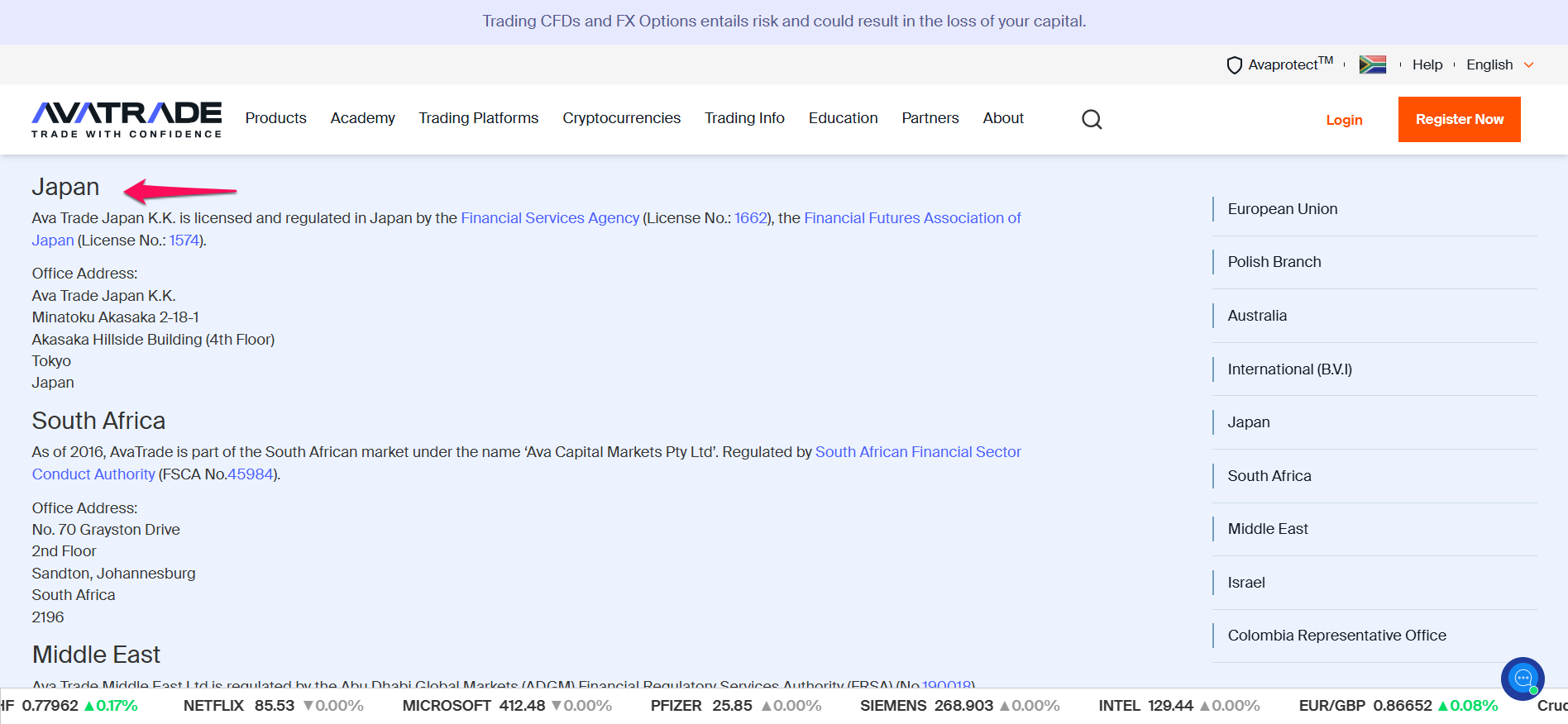Image resolution: width=1568 pixels, height=724 pixels.
Task: Click the SIEMENS ticker entry
Action: tap(960, 706)
